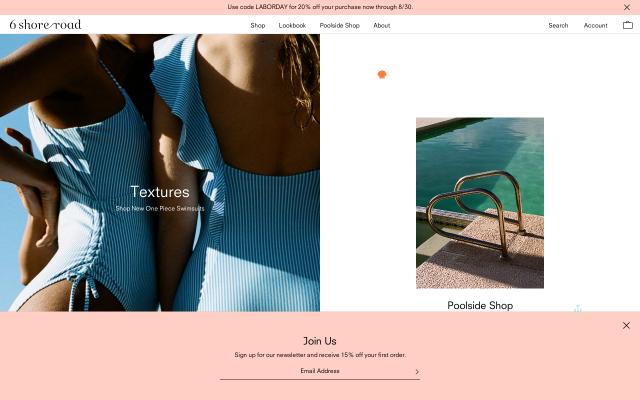Close the Join Us newsletter popup
640x400 pixels.
pos(626,325)
